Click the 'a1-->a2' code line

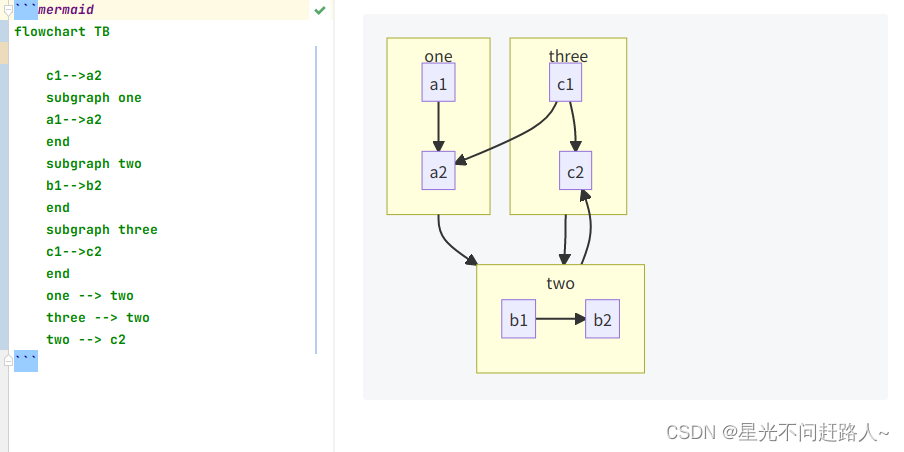74,120
